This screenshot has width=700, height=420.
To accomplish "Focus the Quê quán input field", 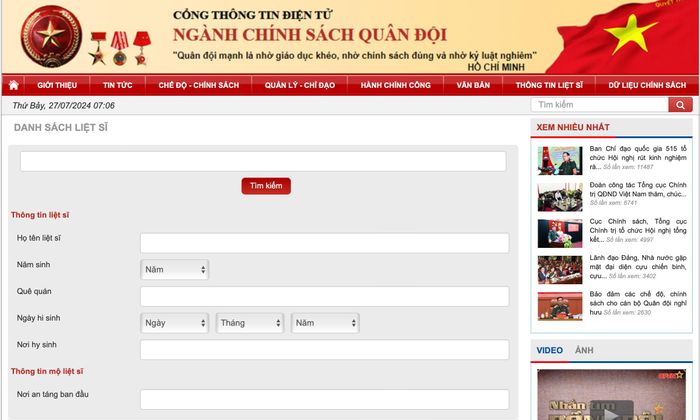I will point(325,296).
